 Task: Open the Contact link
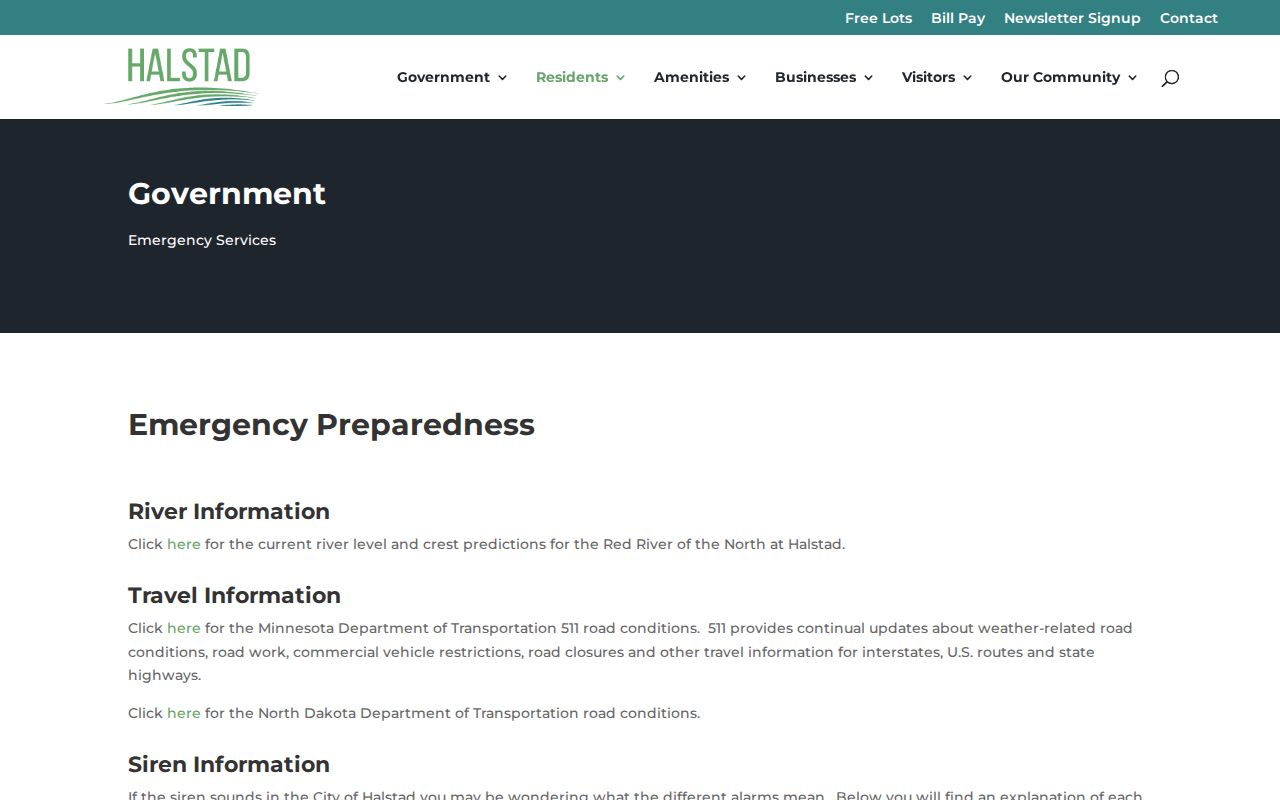tap(1189, 18)
